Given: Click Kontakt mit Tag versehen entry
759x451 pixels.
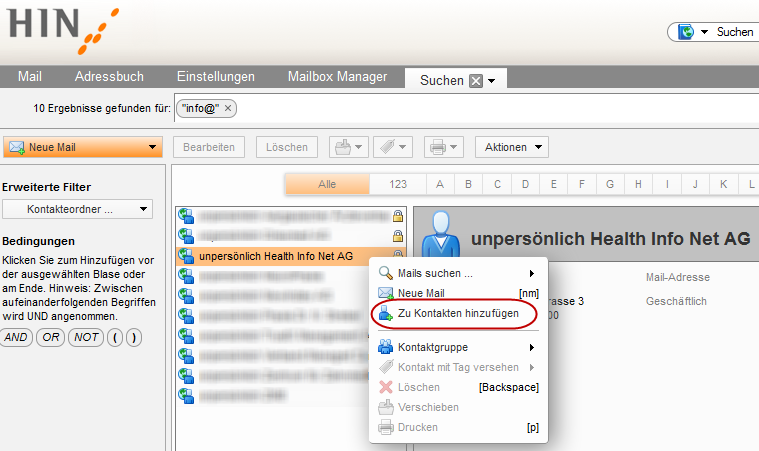Looking at the screenshot, I should 458,367.
